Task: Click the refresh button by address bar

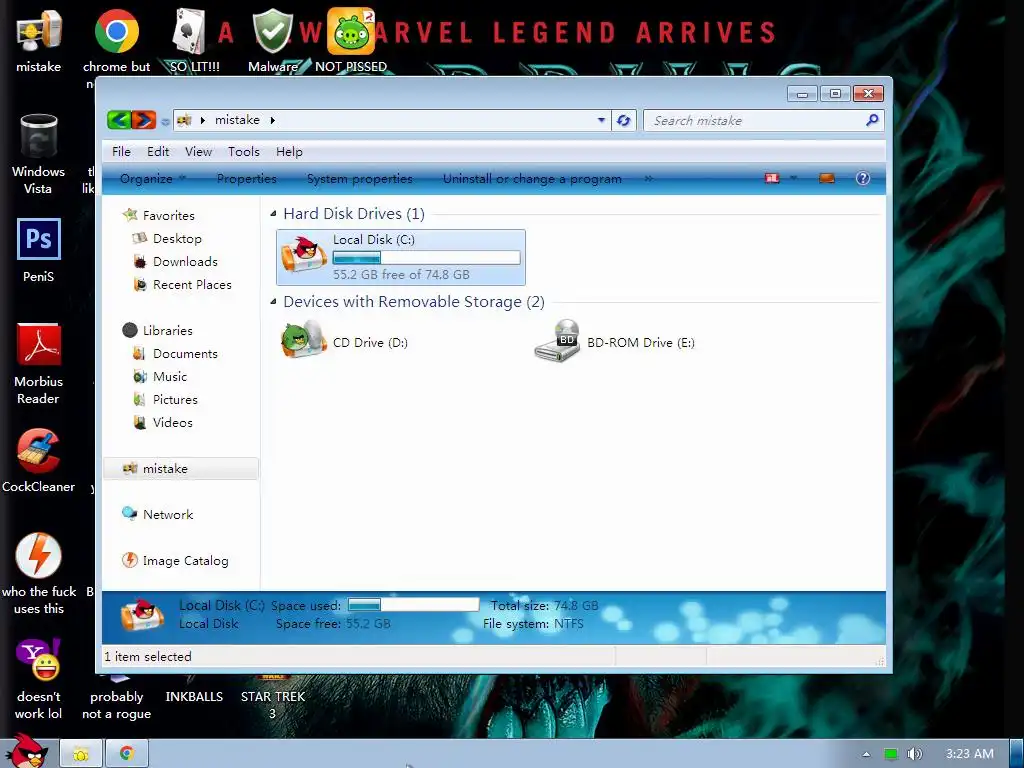Action: click(624, 120)
